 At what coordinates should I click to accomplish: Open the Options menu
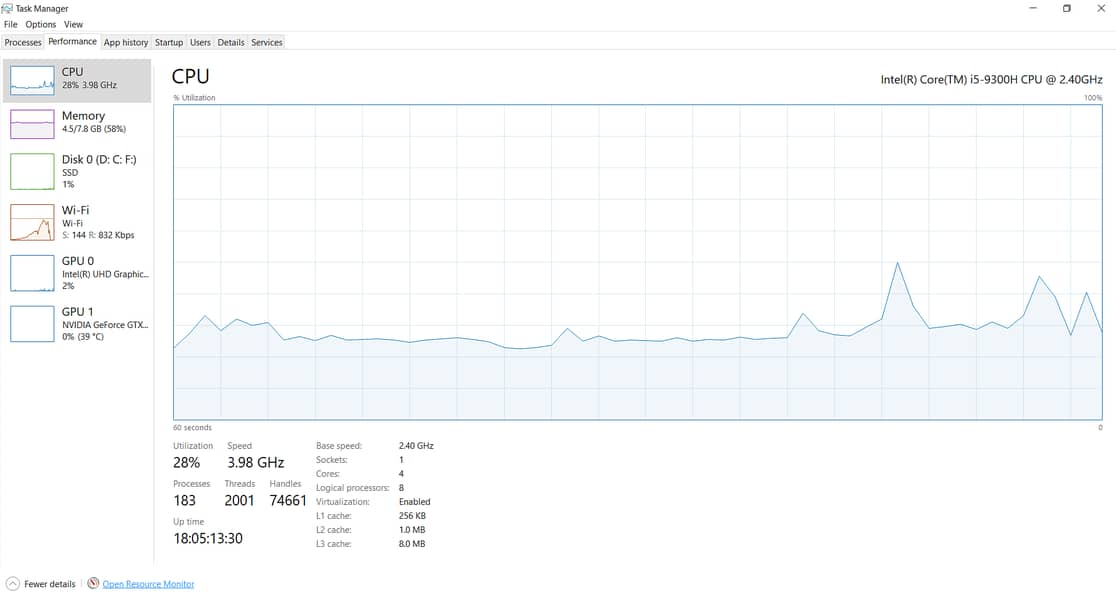[41, 24]
